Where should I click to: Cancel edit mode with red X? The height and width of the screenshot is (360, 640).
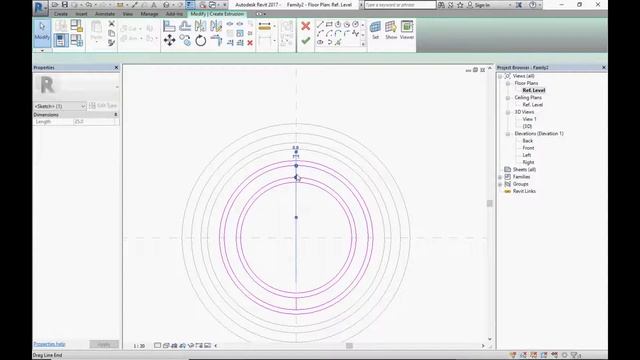click(x=305, y=26)
